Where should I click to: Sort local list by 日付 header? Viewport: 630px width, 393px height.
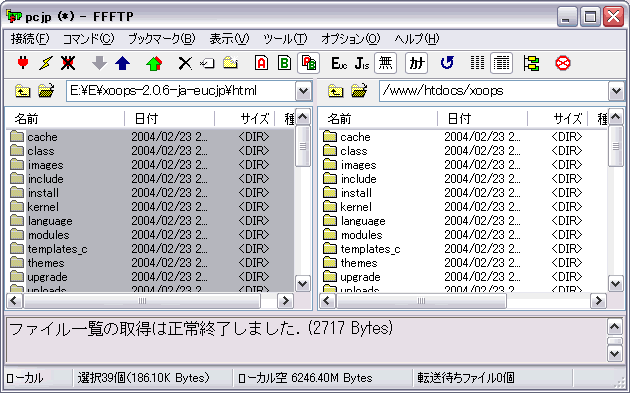(x=170, y=119)
